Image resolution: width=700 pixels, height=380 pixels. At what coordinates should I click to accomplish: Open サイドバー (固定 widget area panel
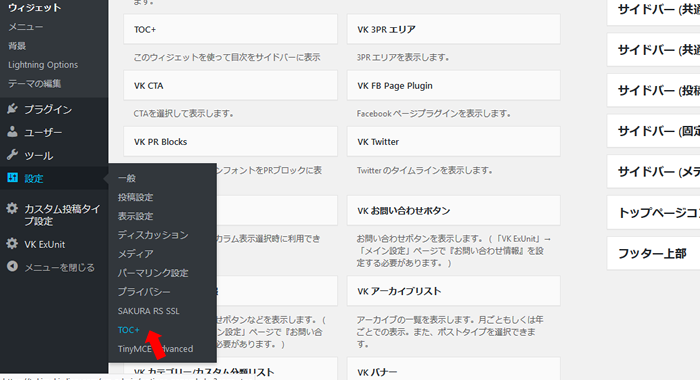coord(654,131)
